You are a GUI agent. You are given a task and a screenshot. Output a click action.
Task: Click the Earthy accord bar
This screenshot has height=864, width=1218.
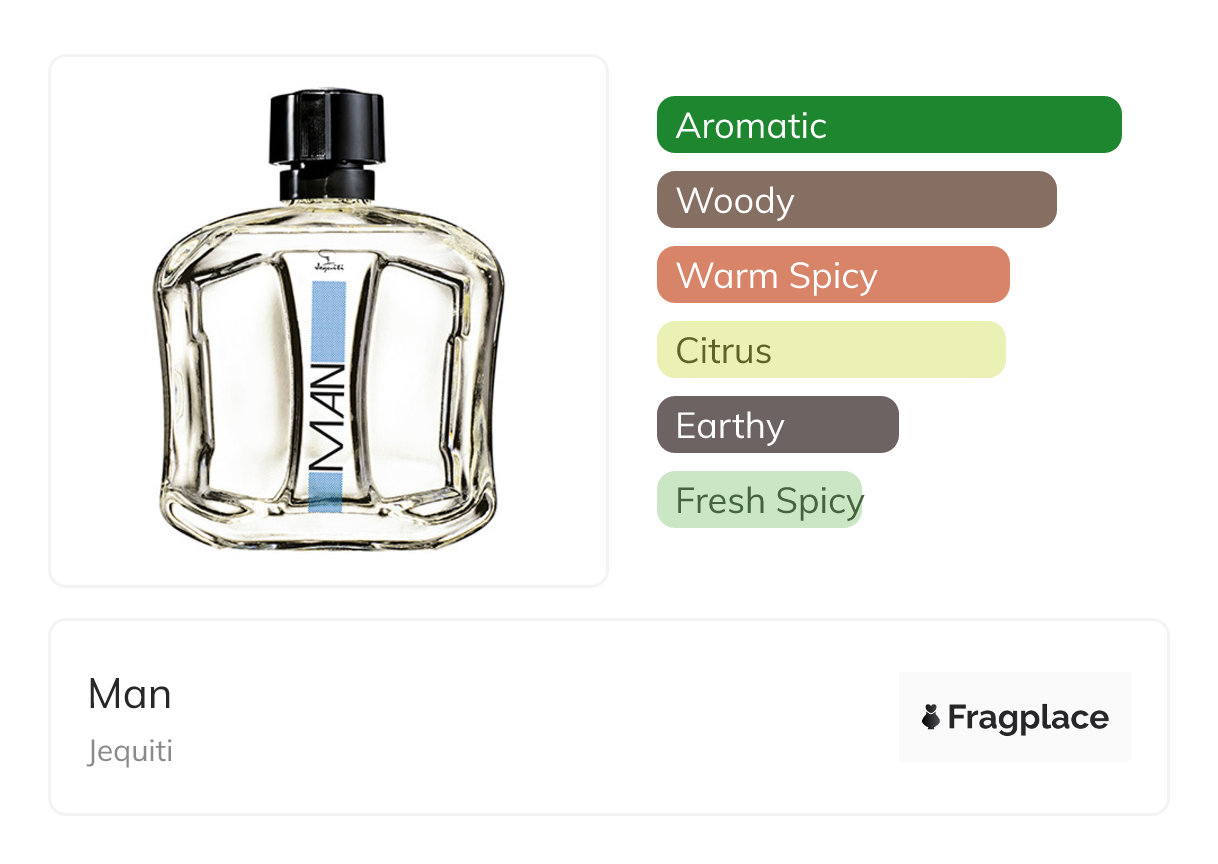(x=778, y=425)
